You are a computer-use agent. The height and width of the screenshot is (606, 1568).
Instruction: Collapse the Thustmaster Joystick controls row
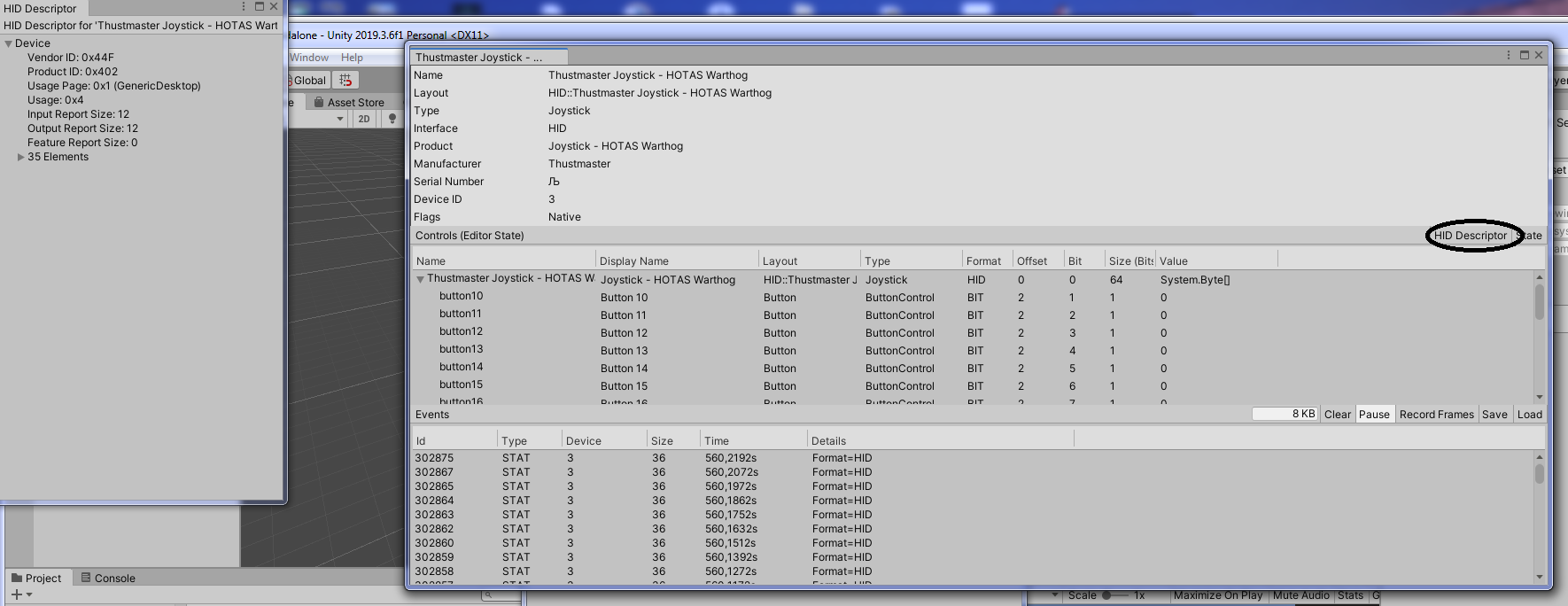[x=421, y=279]
